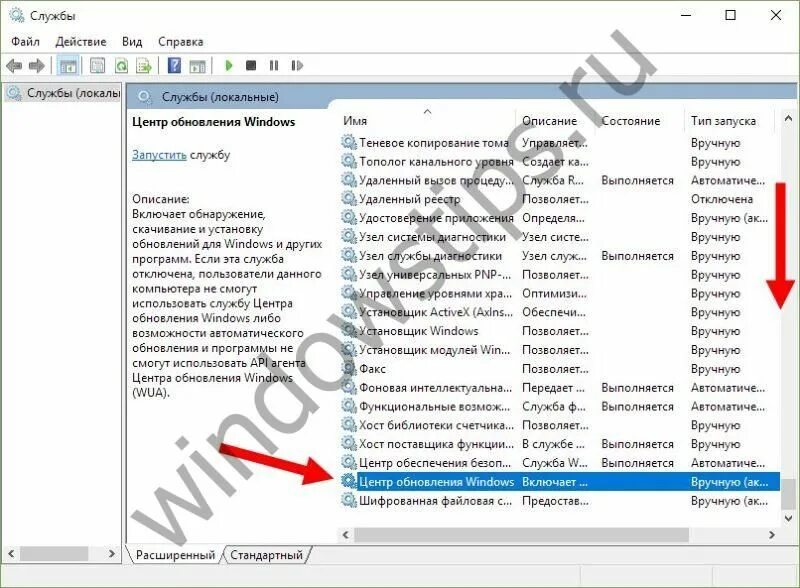The height and width of the screenshot is (588, 800).
Task: Switch to the Стандартный tab
Action: coord(266,555)
